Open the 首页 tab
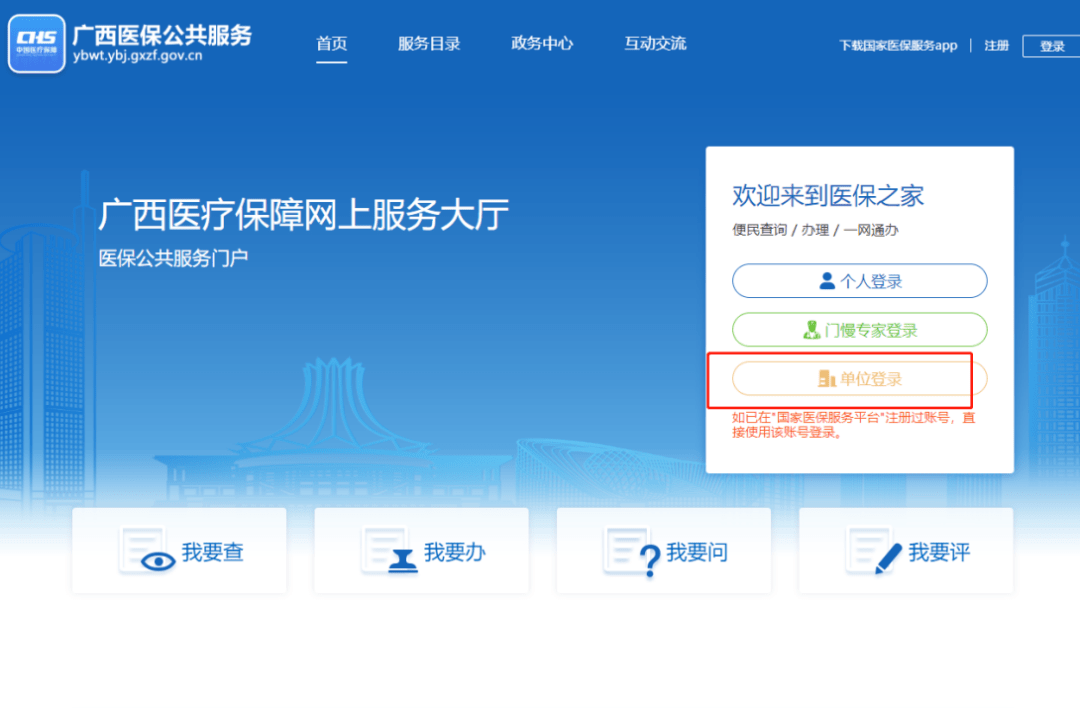Viewport: 1080px width, 708px height. pos(331,43)
